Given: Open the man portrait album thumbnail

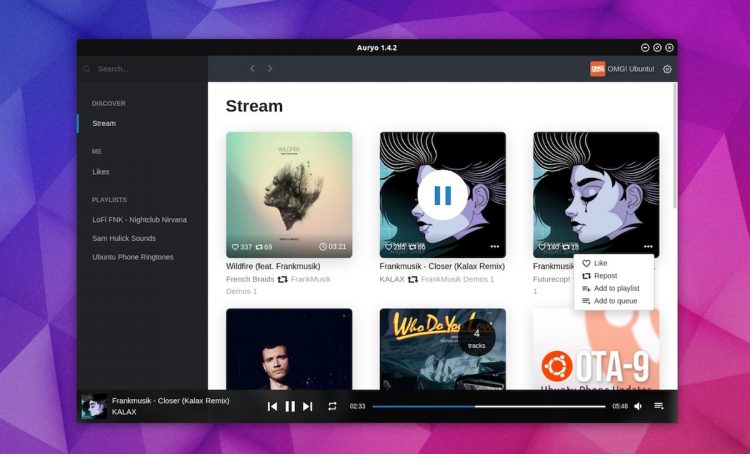Looking at the screenshot, I should (x=289, y=349).
